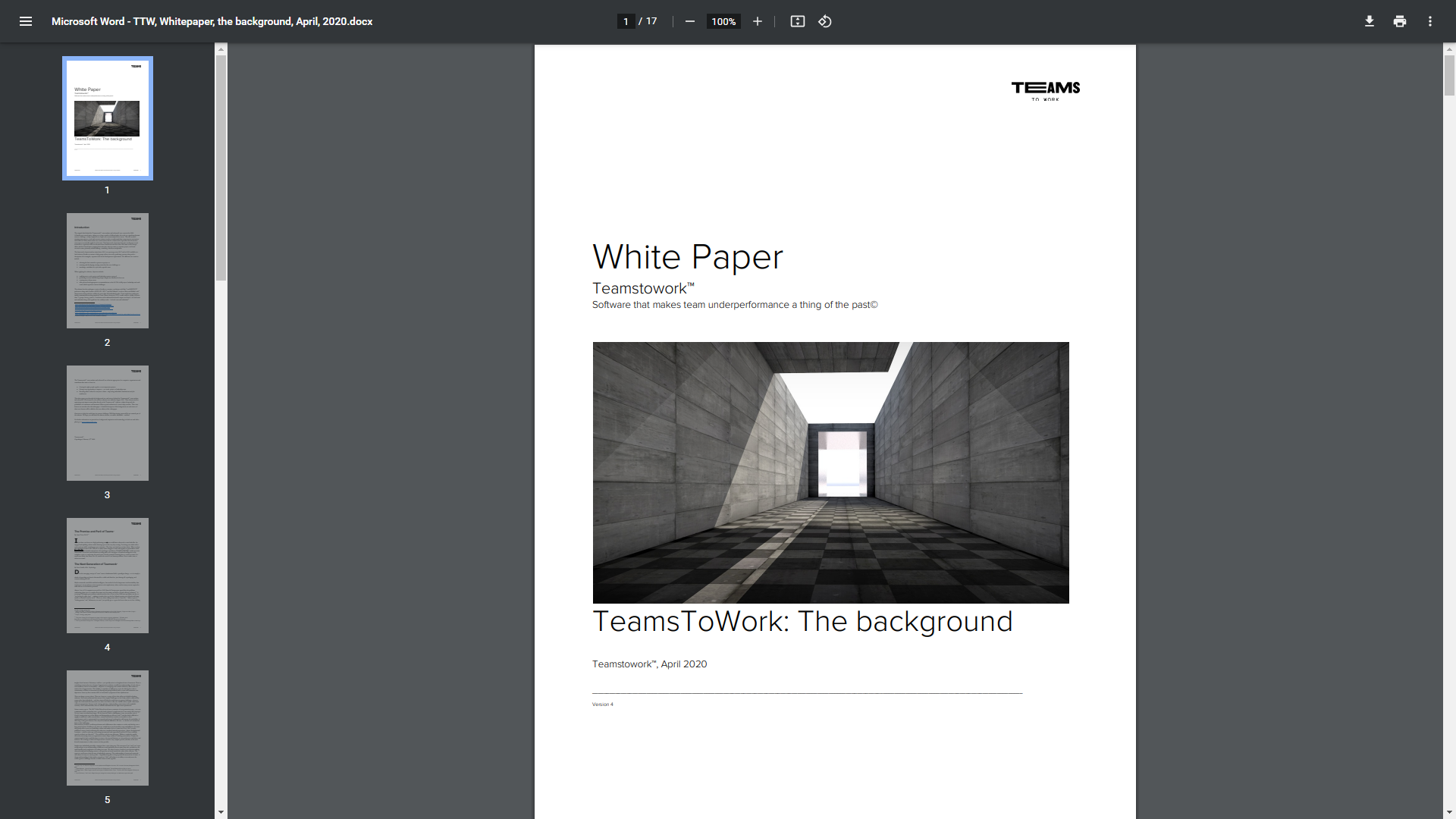The image size is (1456, 819).
Task: Open page 2 thumbnail
Action: point(107,271)
